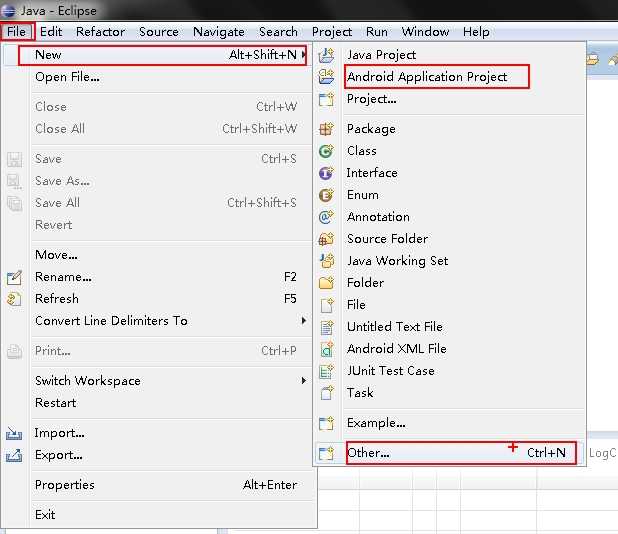Click the Java Project icon

(326, 55)
